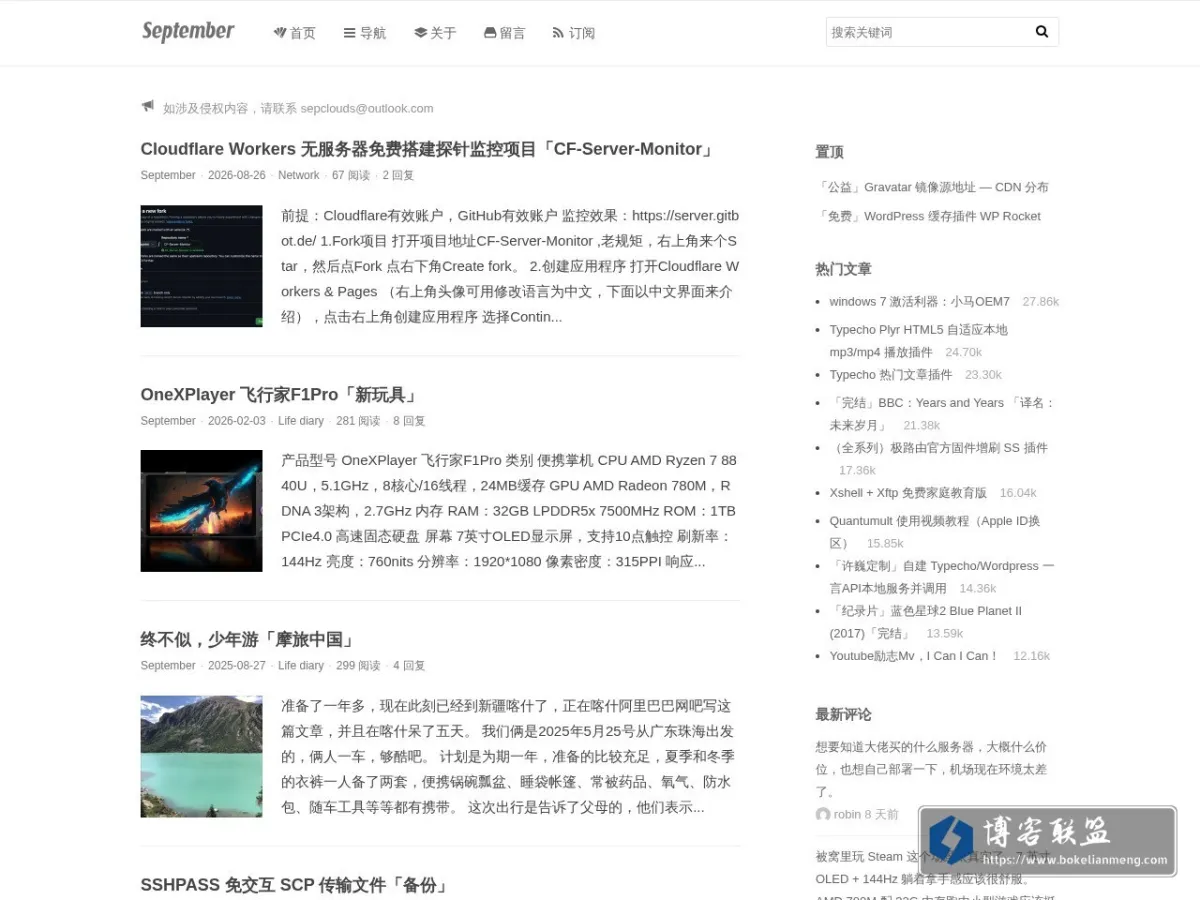This screenshot has width=1200, height=900.
Task: Open the 订阅 RSS subscribe link
Action: [x=574, y=33]
